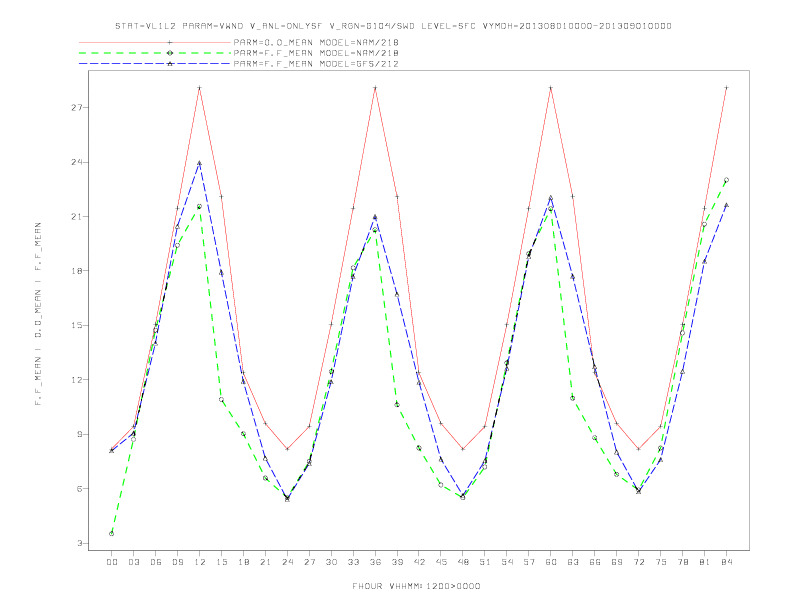The height and width of the screenshot is (612, 792).
Task: Click x-axis tick label 33
Action: tap(353, 562)
